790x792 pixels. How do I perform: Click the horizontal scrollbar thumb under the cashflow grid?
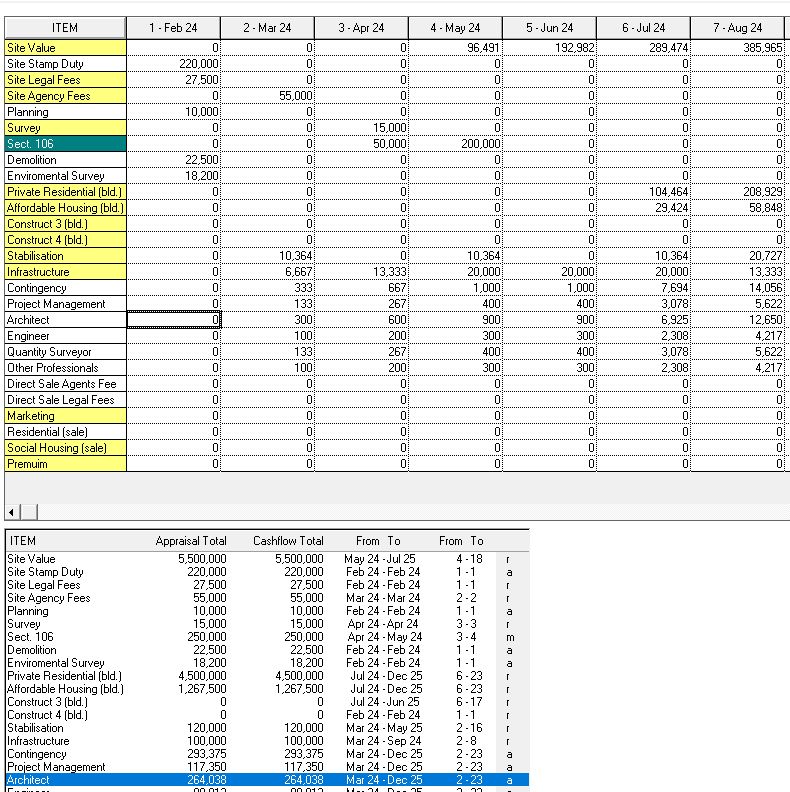point(29,512)
